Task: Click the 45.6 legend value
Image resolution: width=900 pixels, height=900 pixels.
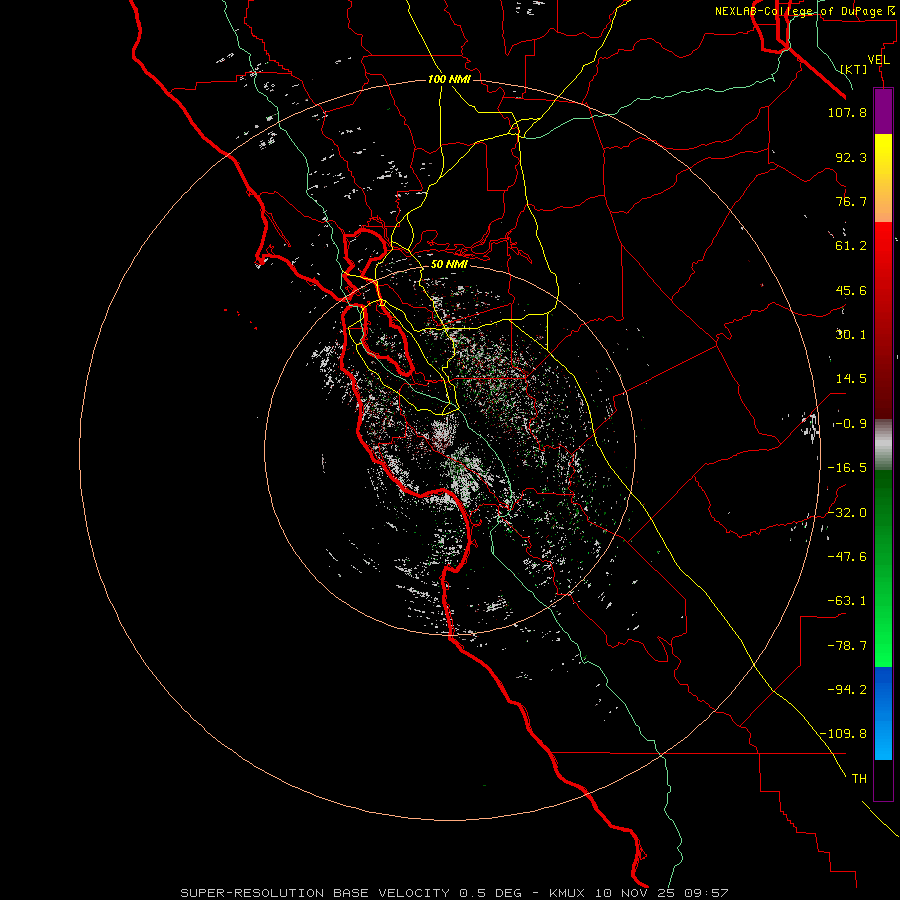Action: (851, 290)
